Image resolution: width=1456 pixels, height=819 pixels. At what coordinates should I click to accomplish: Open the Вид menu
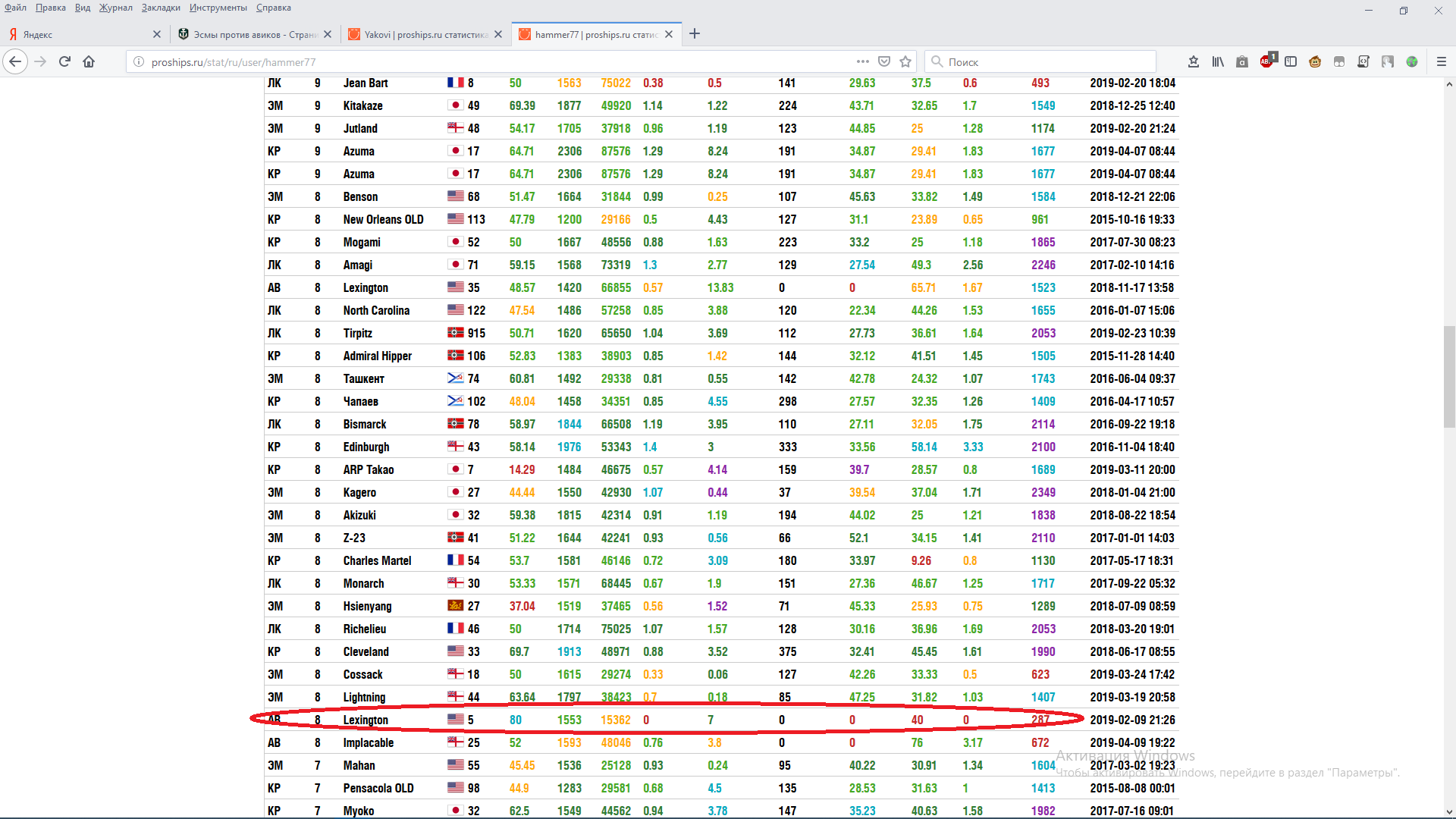pos(83,8)
